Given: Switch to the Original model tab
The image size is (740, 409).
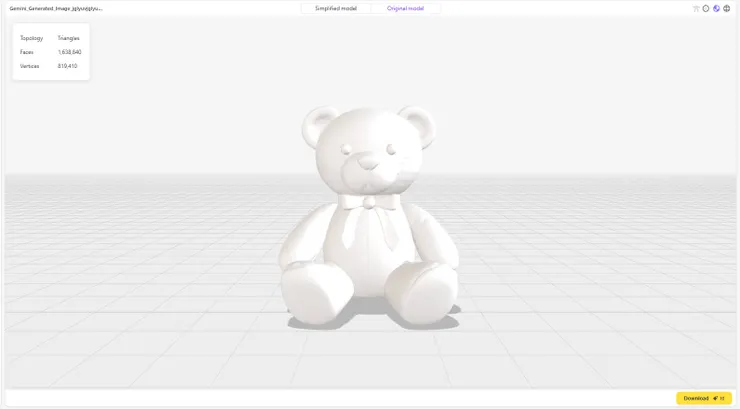Looking at the screenshot, I should click(405, 8).
